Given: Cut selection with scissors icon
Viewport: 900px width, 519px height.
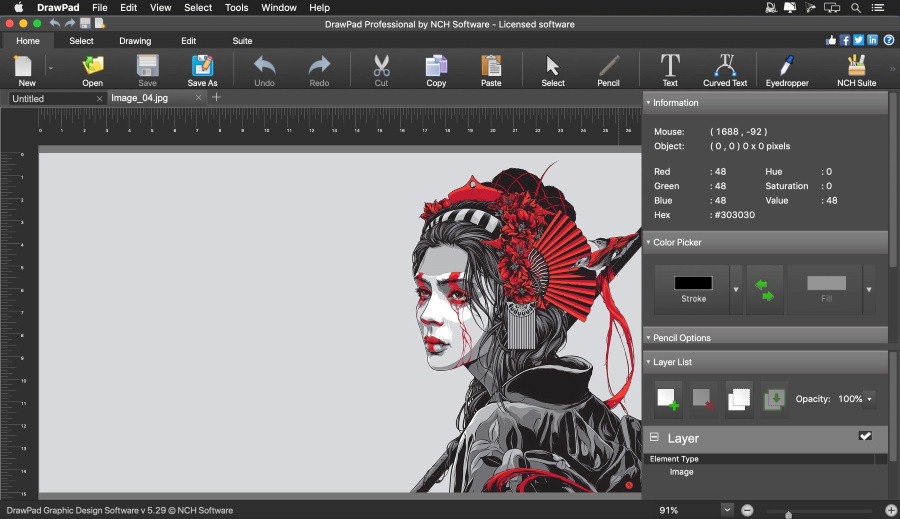Looking at the screenshot, I should [x=381, y=70].
